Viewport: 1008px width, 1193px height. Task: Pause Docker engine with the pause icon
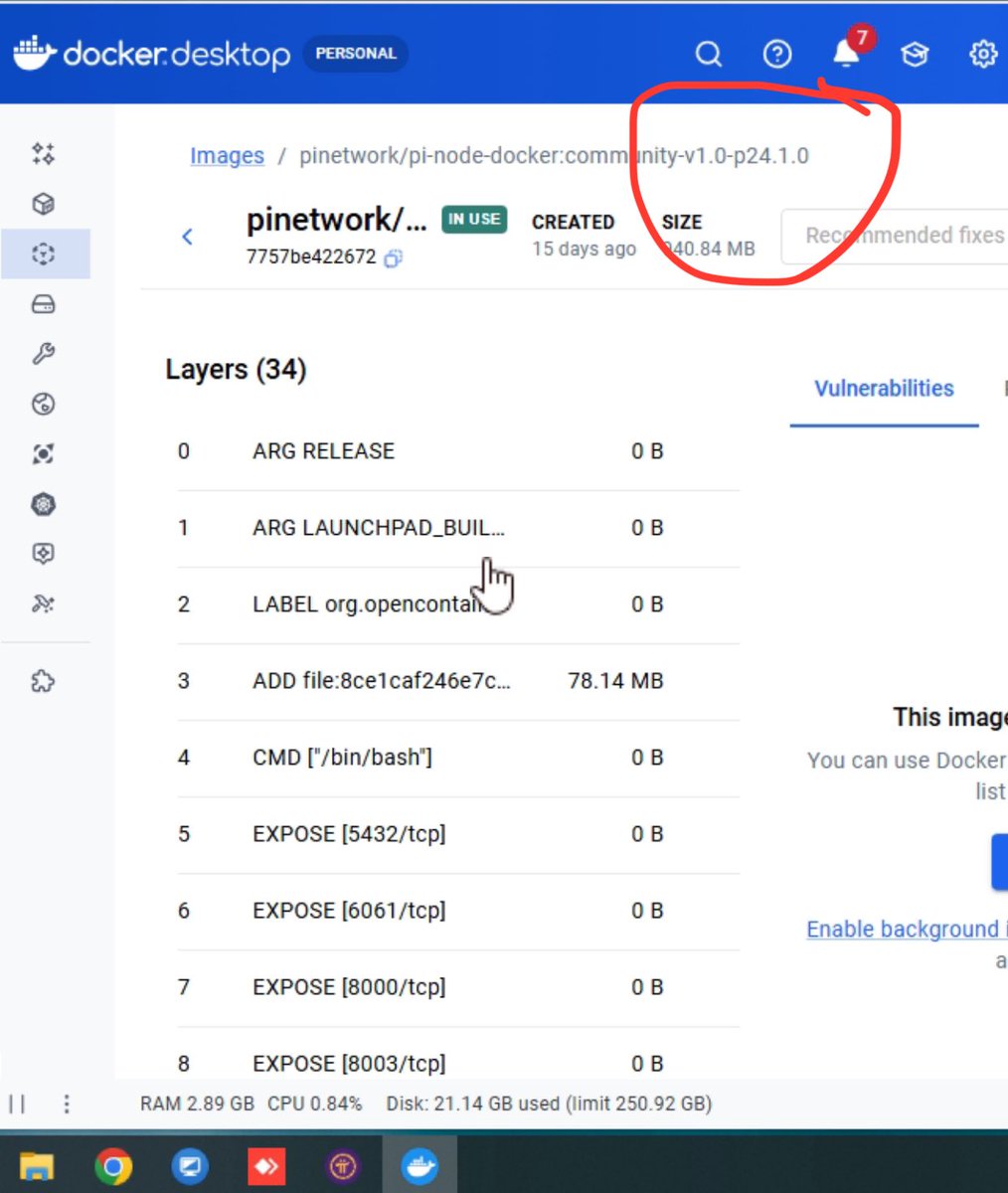(x=18, y=1104)
